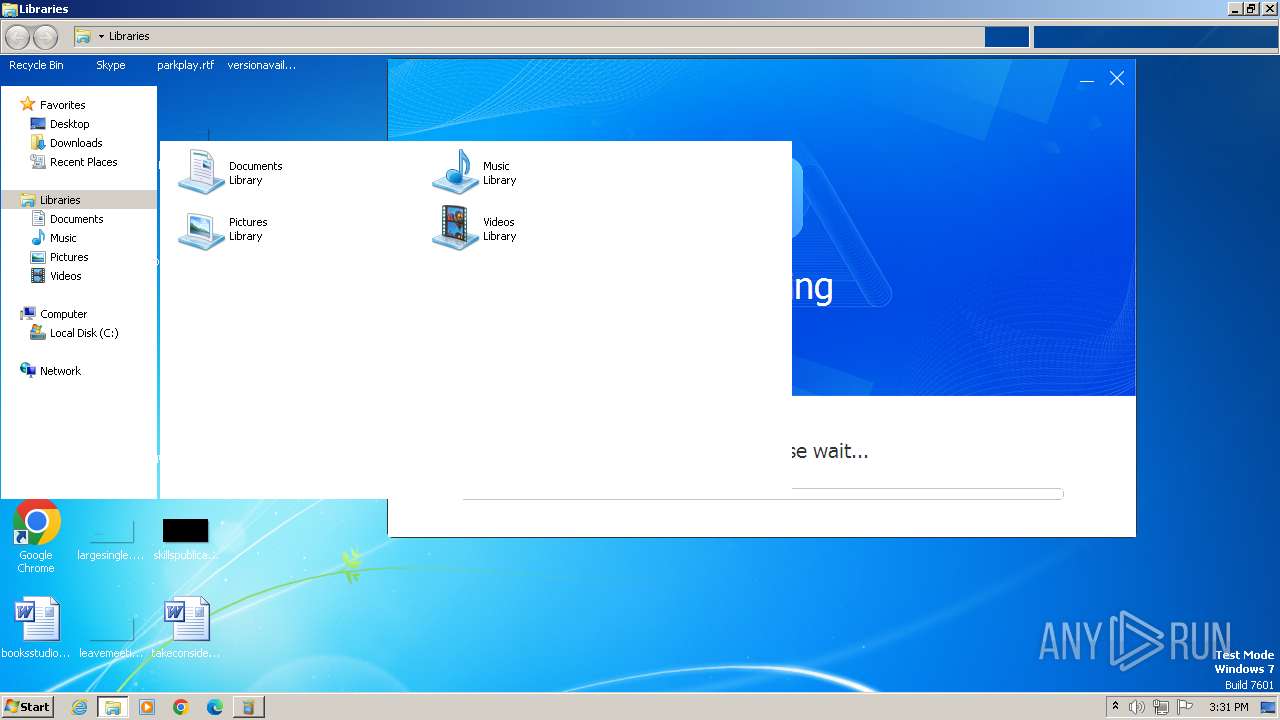Open the address bar location dropdown arrow
The image size is (1280, 720).
(x=101, y=37)
